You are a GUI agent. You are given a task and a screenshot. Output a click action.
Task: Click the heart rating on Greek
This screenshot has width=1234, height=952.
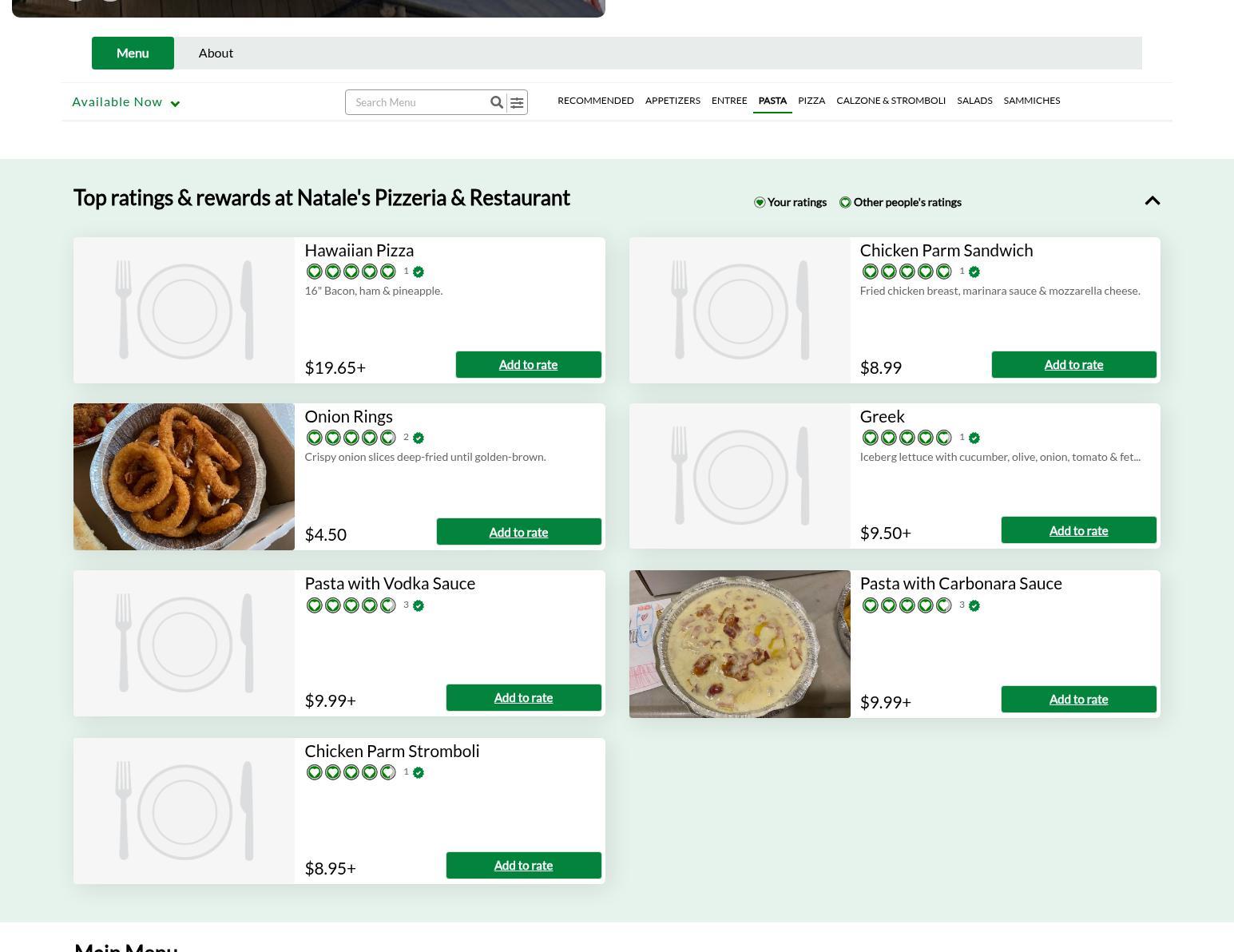click(907, 438)
